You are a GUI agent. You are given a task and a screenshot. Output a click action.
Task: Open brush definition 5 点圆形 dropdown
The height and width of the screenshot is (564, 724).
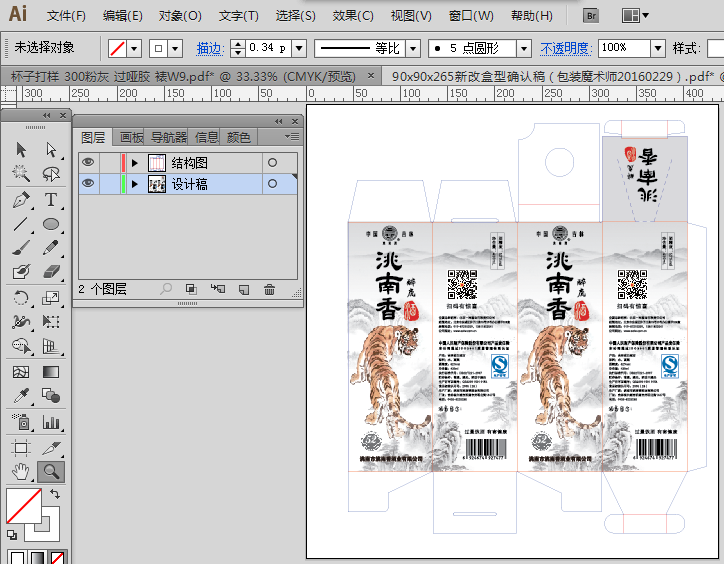point(524,48)
